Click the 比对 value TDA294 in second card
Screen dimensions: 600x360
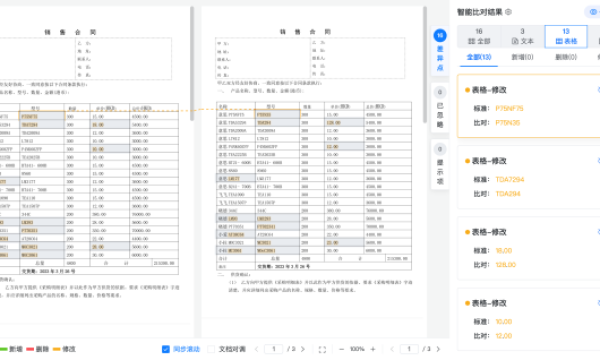pyautogui.click(x=508, y=194)
